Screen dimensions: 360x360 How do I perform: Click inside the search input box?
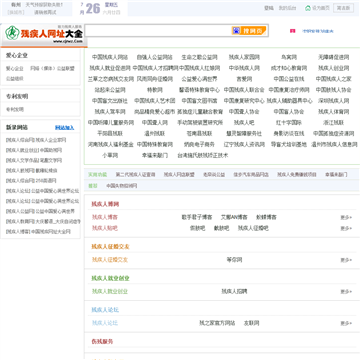[158, 31]
